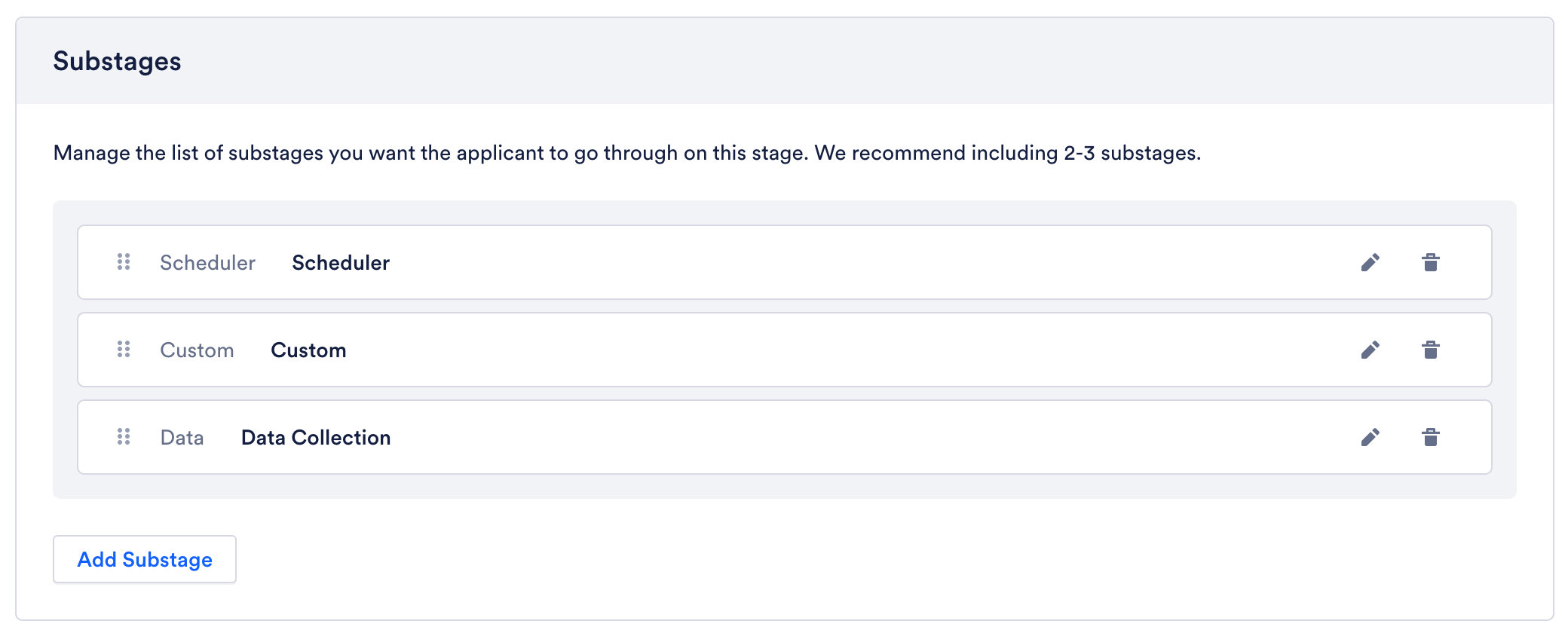Select the bold Custom substage name
This screenshot has height=633, width=1568.
pos(308,350)
